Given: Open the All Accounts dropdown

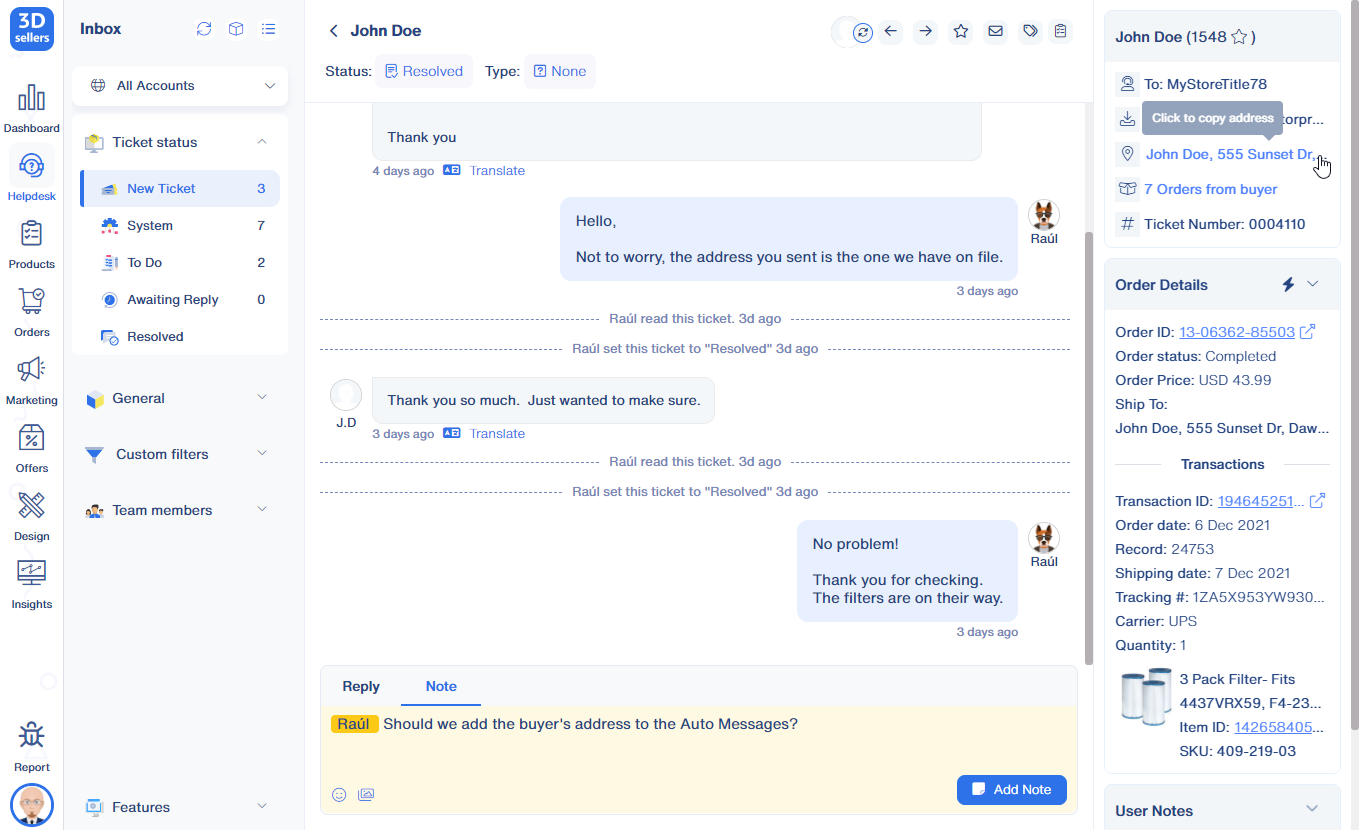Looking at the screenshot, I should tap(180, 86).
